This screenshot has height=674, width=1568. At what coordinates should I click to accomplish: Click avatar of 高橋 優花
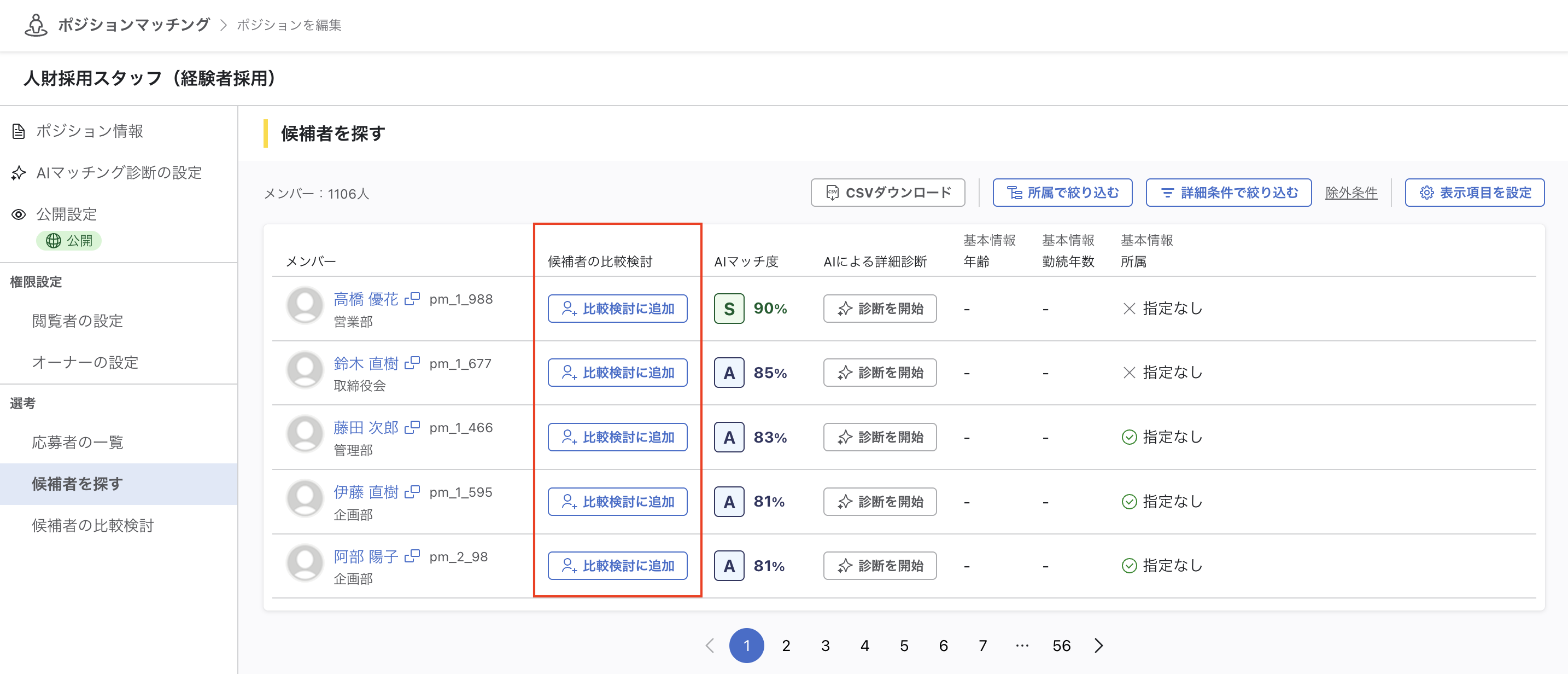[305, 306]
